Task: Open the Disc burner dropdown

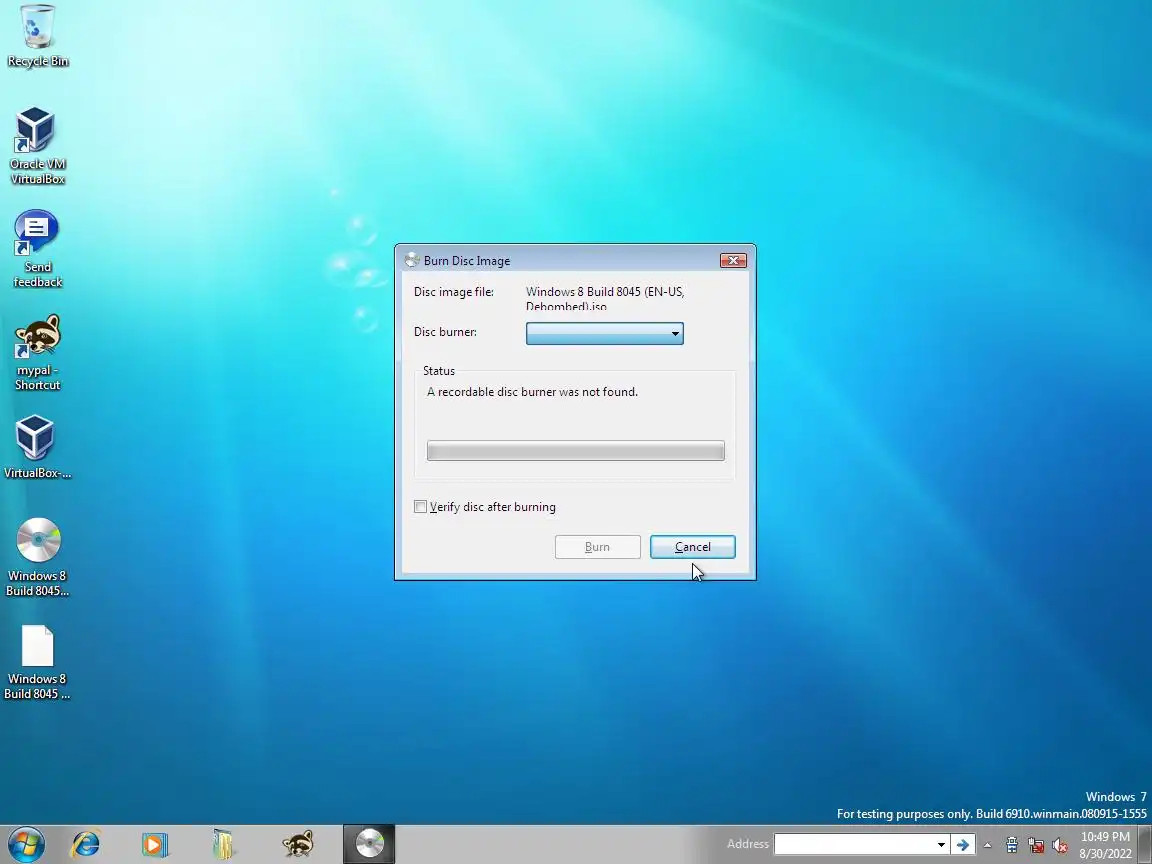Action: coord(605,334)
